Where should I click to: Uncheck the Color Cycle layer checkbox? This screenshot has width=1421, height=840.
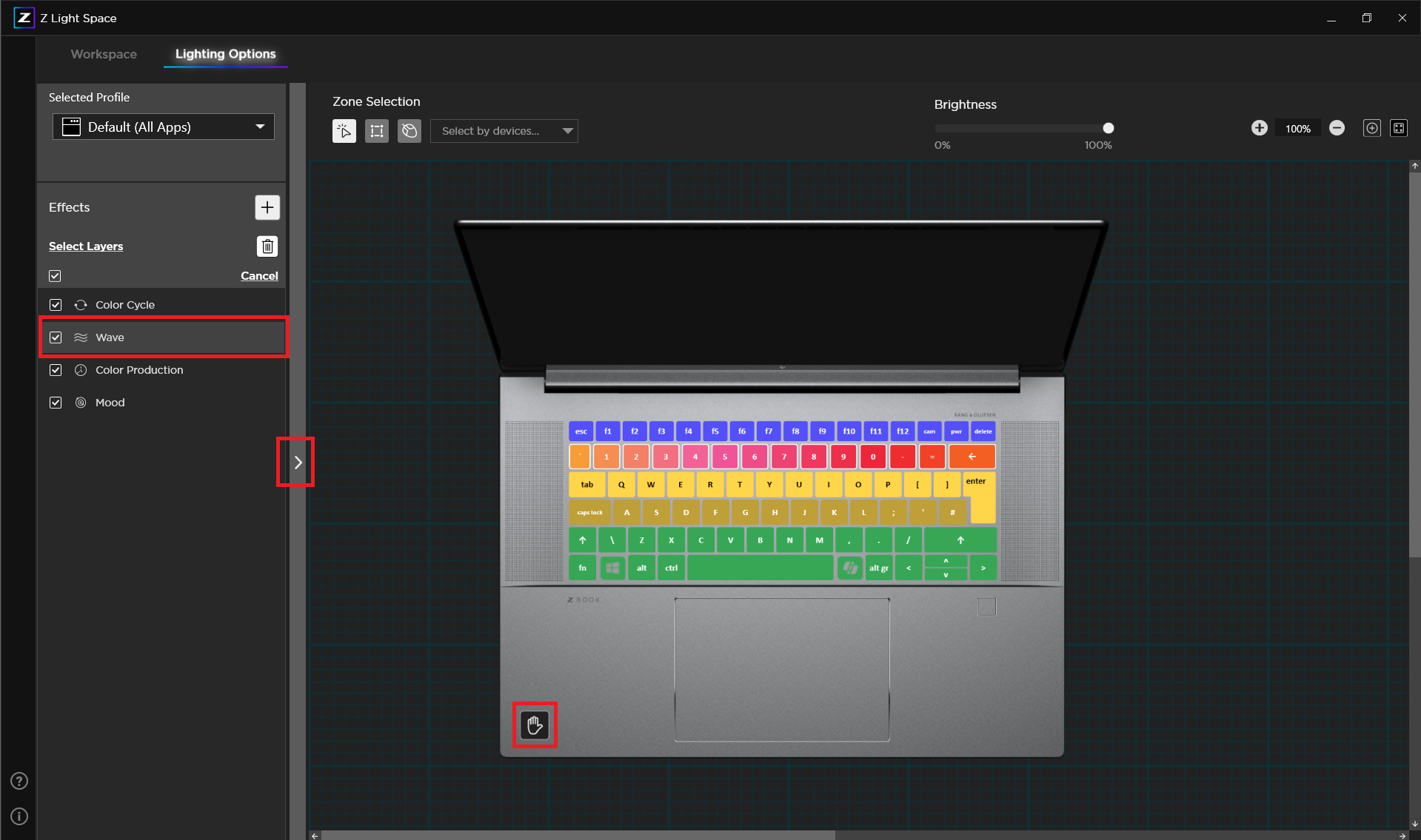pos(56,305)
